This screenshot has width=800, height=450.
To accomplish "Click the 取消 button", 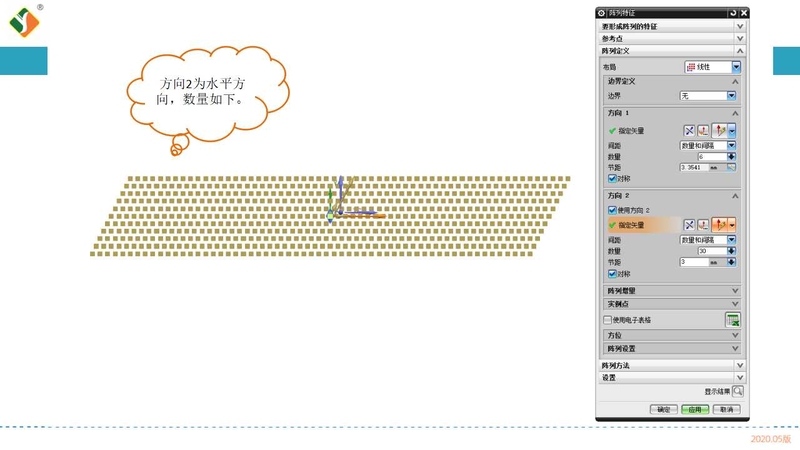I will click(727, 410).
